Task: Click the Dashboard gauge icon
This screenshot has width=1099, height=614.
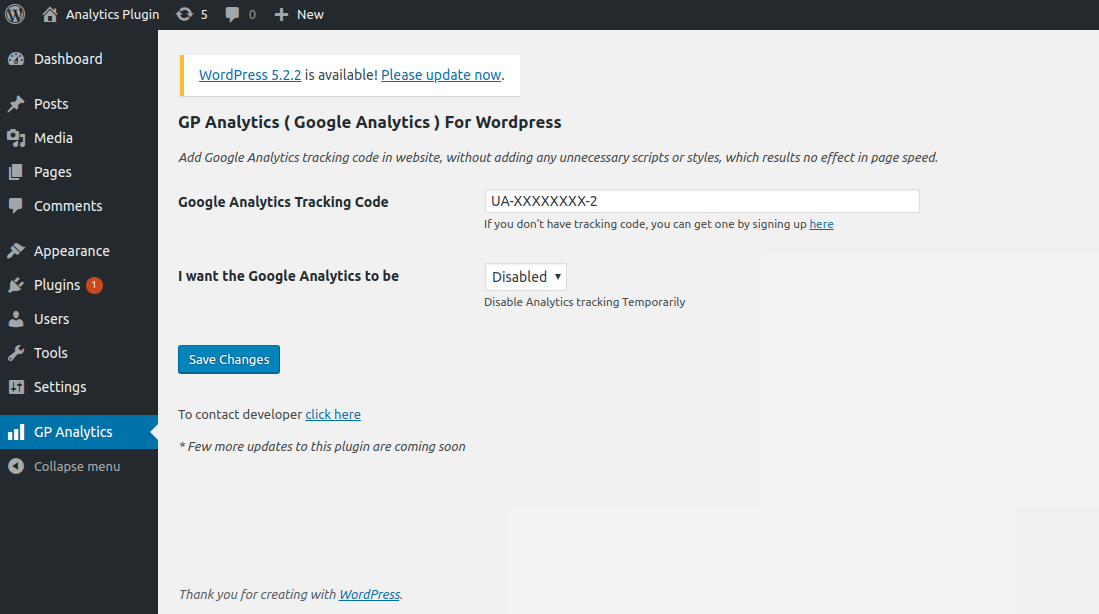Action: 16,59
